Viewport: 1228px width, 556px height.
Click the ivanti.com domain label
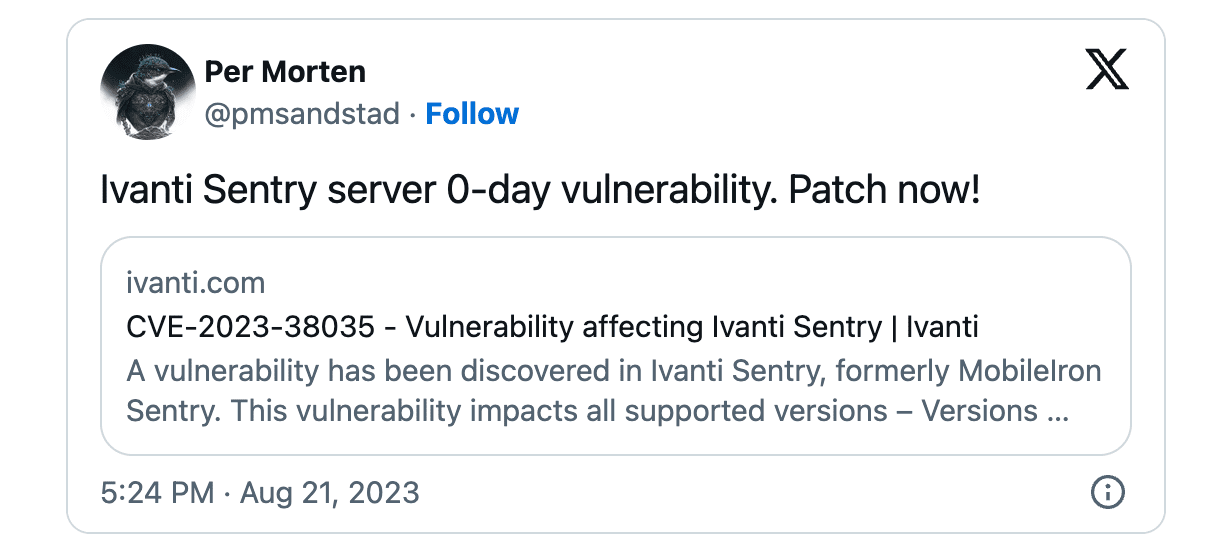(196, 283)
